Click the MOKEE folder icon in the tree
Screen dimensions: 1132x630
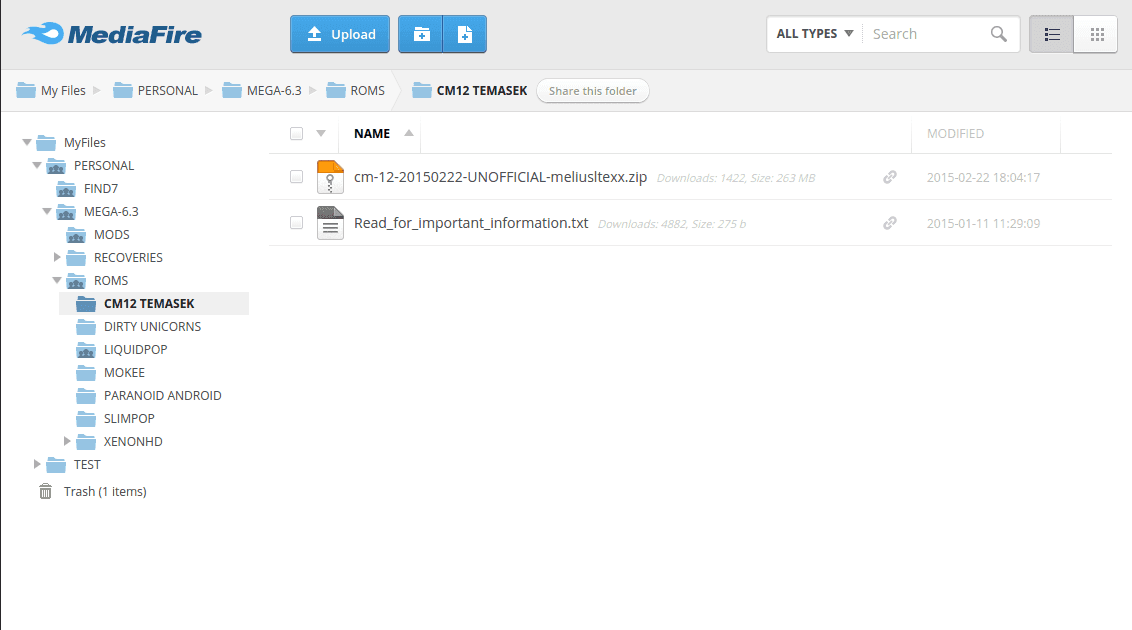[x=86, y=373]
